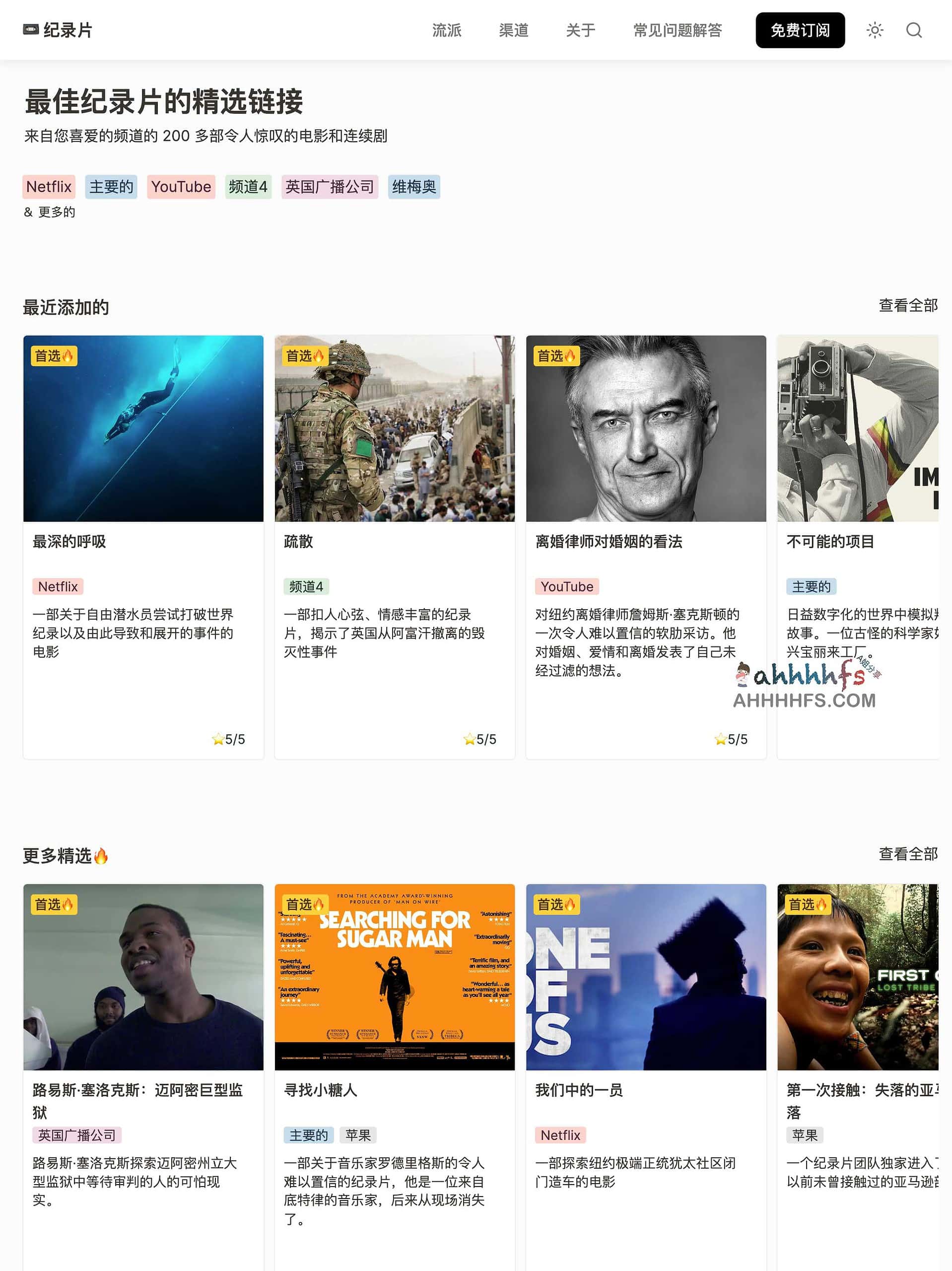This screenshot has width=952, height=1271.
Task: Toggle light/dark theme sun icon
Action: tap(875, 30)
